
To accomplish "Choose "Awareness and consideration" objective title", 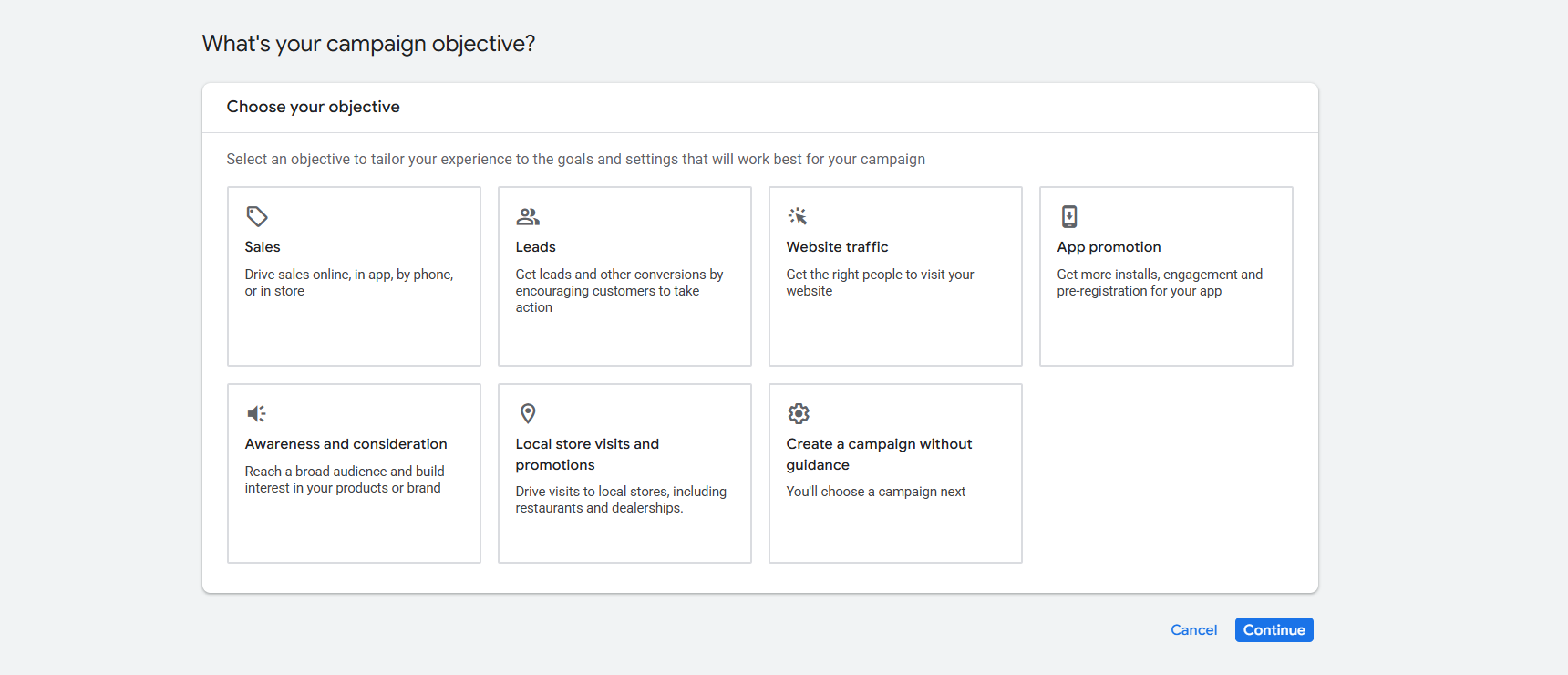I will 346,444.
